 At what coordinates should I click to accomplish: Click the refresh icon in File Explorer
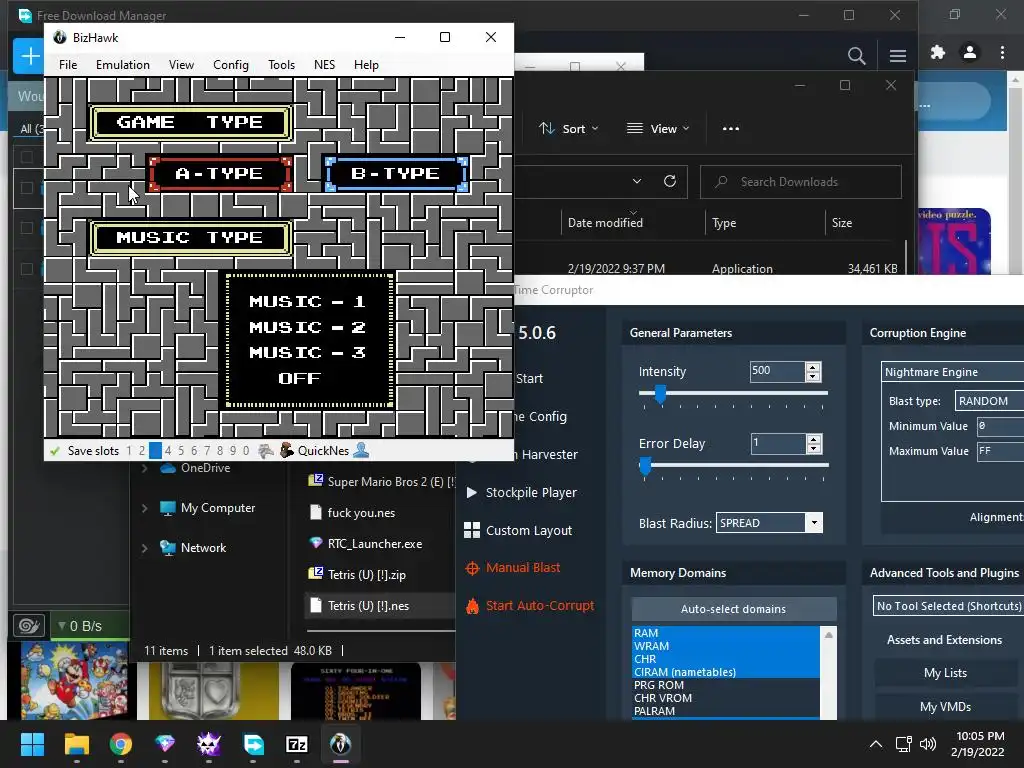670,182
